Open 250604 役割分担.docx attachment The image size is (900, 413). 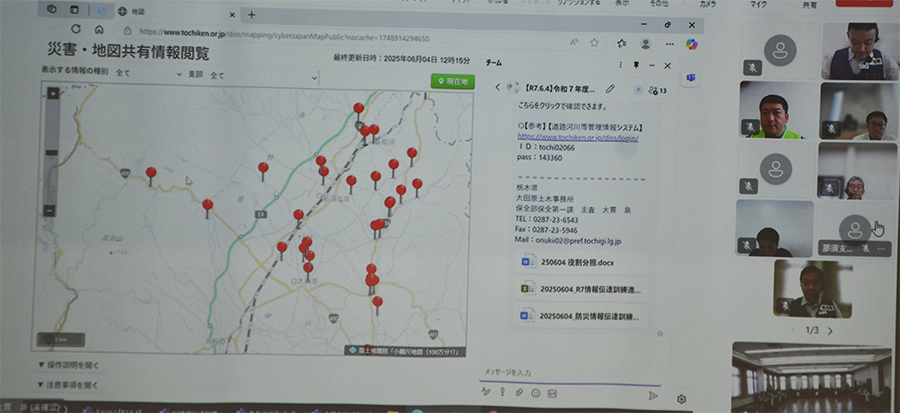click(x=581, y=262)
